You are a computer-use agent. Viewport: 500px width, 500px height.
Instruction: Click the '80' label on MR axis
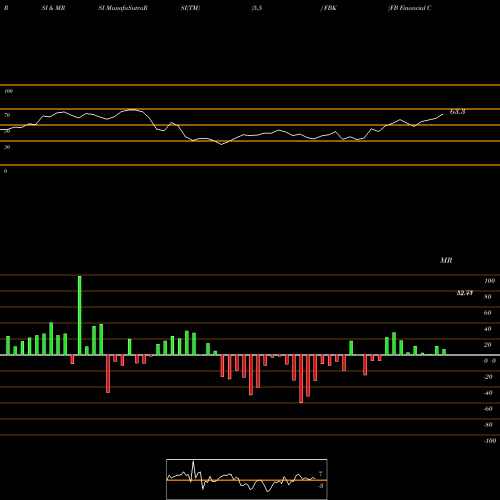[488, 297]
